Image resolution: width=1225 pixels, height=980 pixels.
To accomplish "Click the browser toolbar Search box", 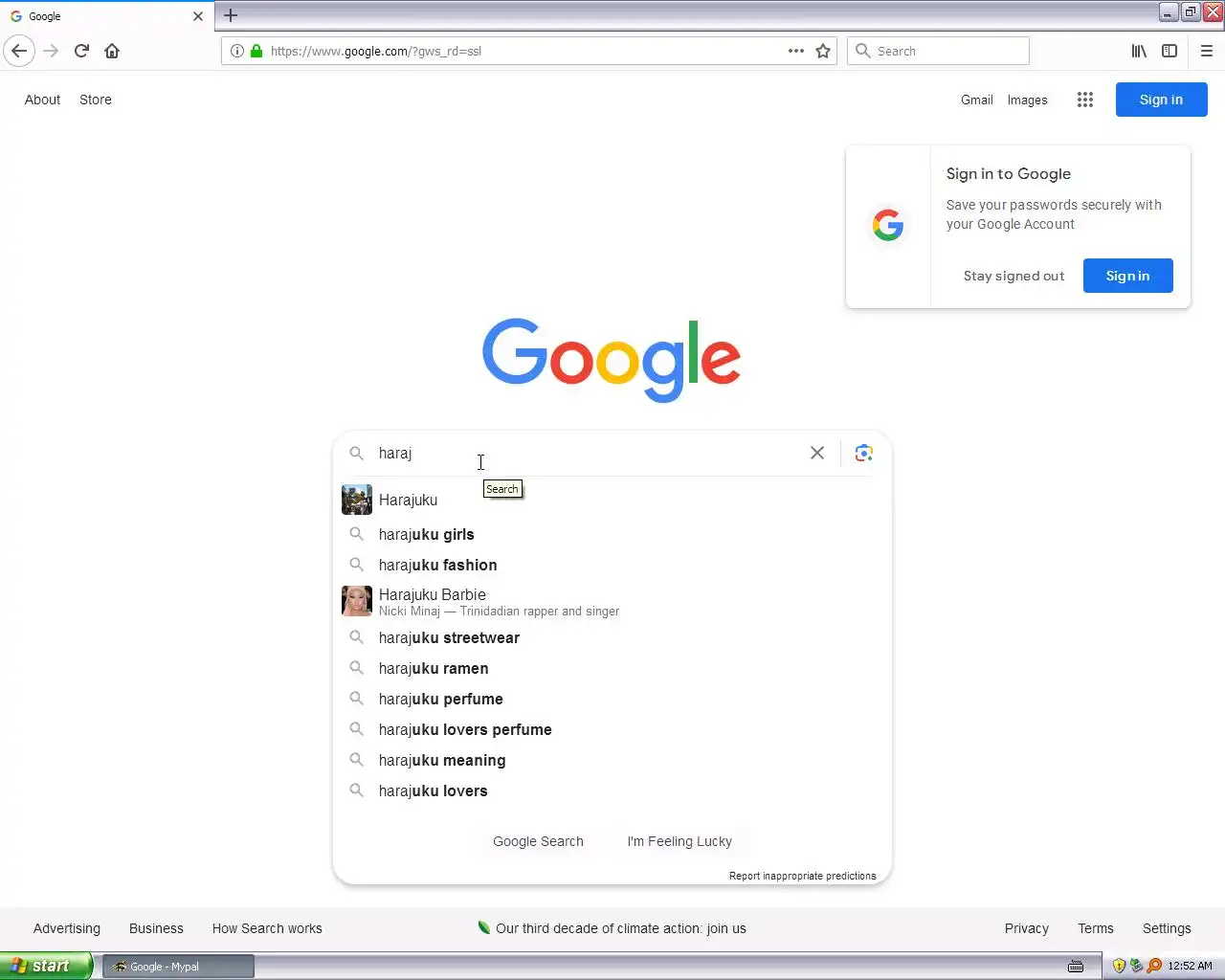I will click(x=938, y=51).
